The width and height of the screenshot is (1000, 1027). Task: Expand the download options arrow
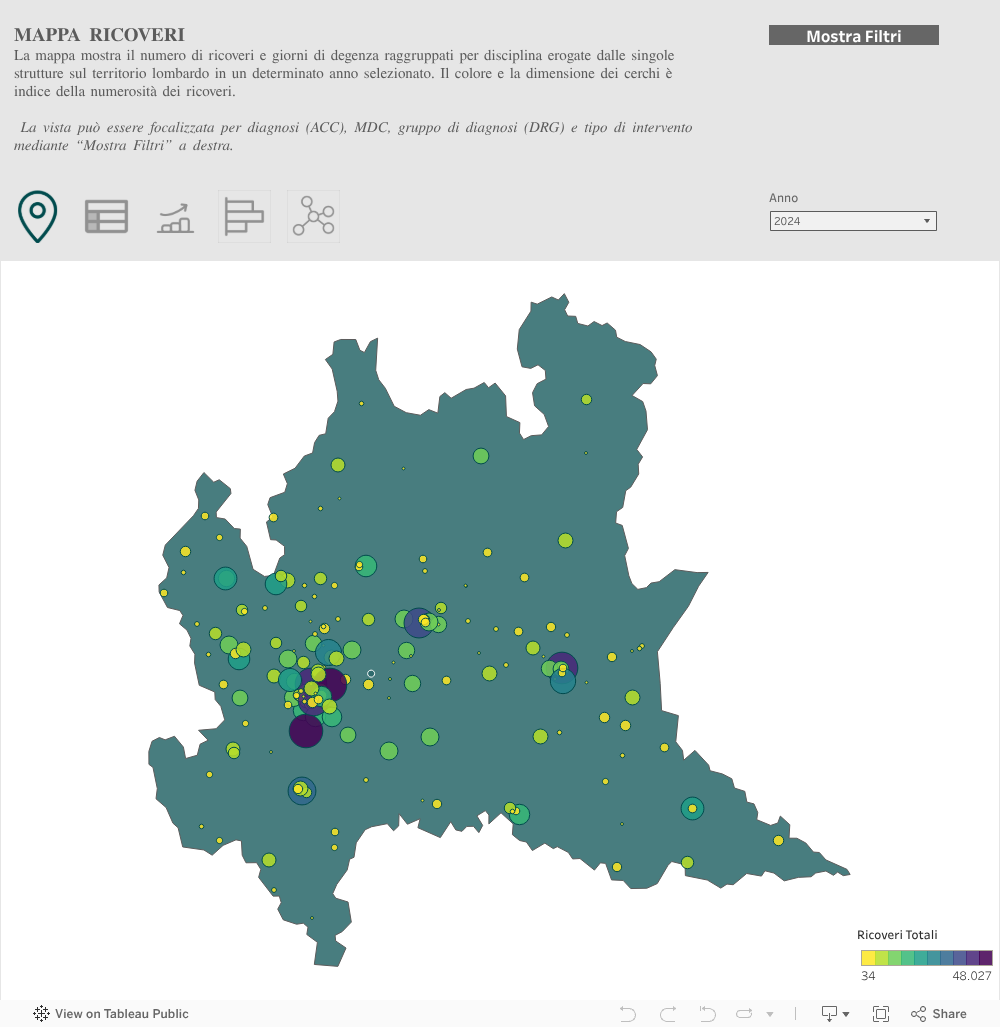point(846,1014)
